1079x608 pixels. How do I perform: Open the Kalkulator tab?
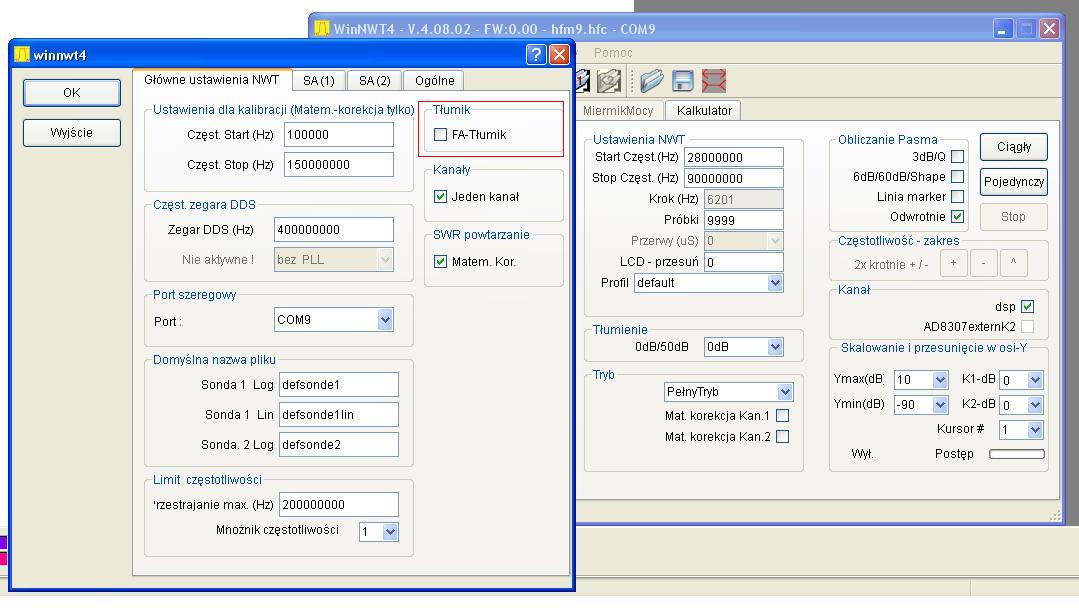(x=703, y=111)
